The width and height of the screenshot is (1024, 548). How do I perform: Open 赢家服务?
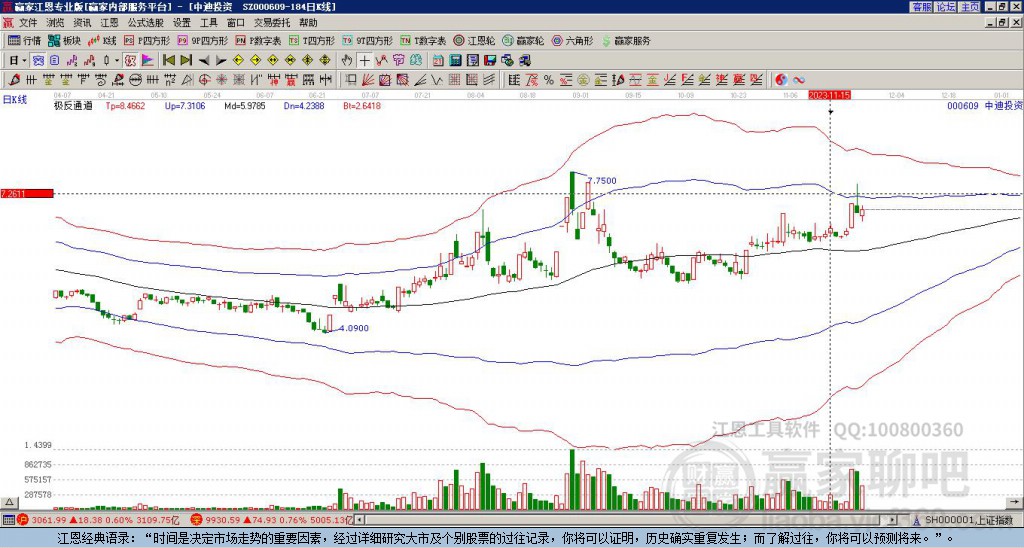(626, 40)
